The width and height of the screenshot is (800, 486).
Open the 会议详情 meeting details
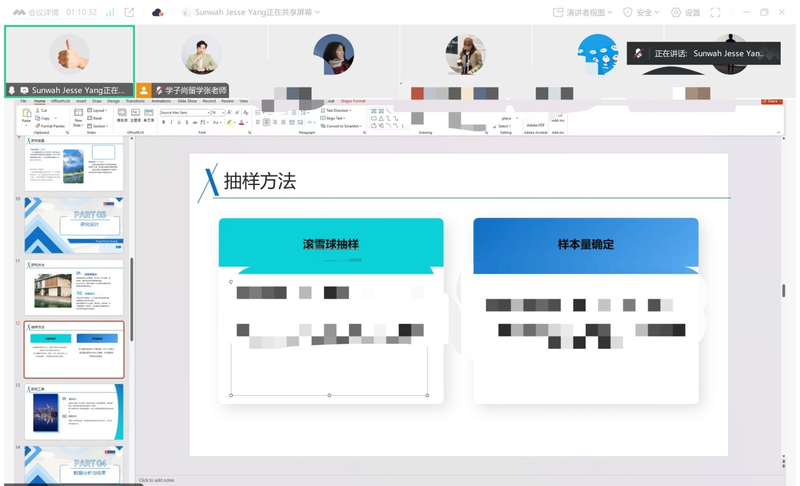tap(36, 12)
